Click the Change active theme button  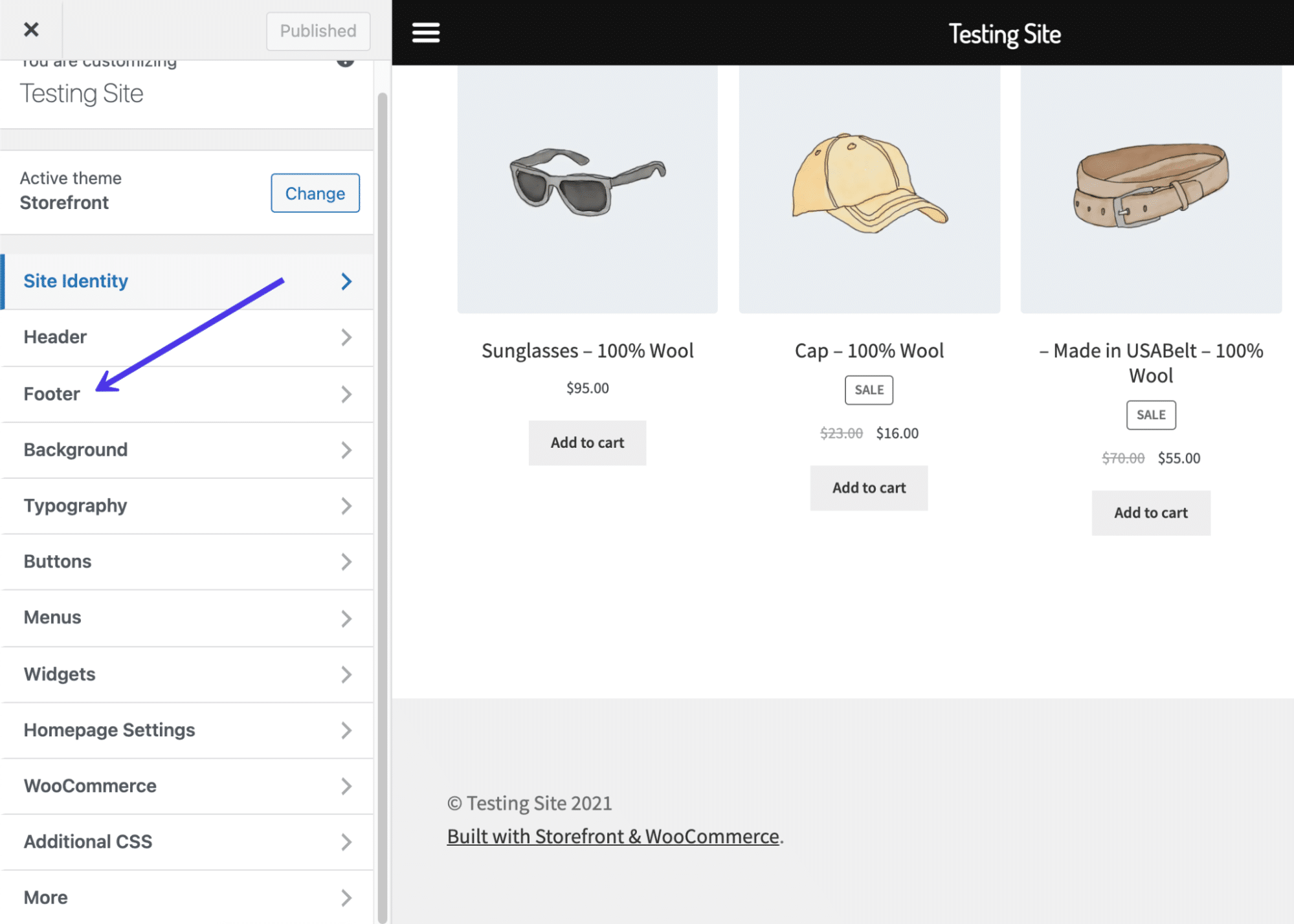[x=315, y=192]
